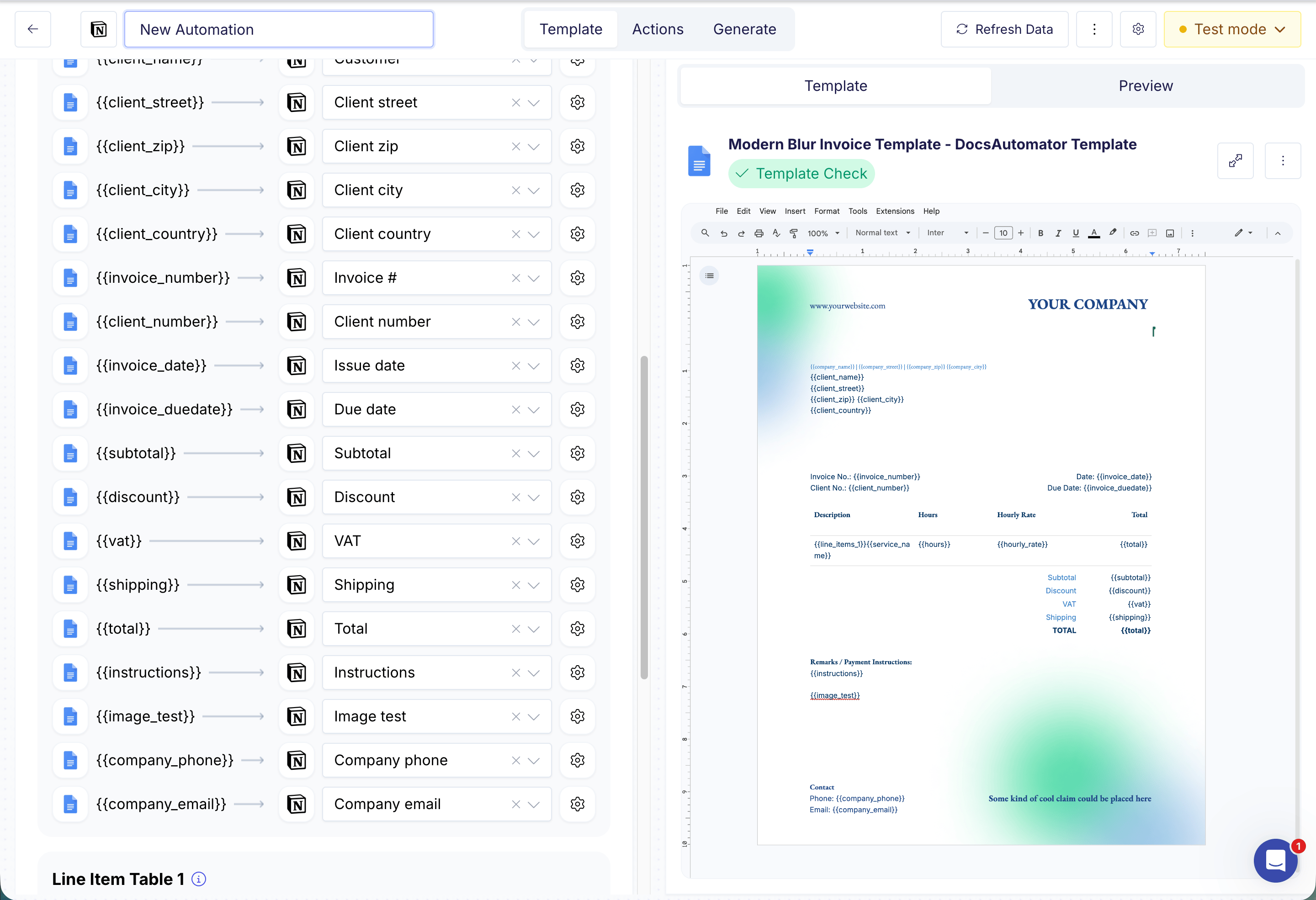Expand the Shipping field dropdown
Image resolution: width=1316 pixels, height=900 pixels.
pyautogui.click(x=534, y=585)
